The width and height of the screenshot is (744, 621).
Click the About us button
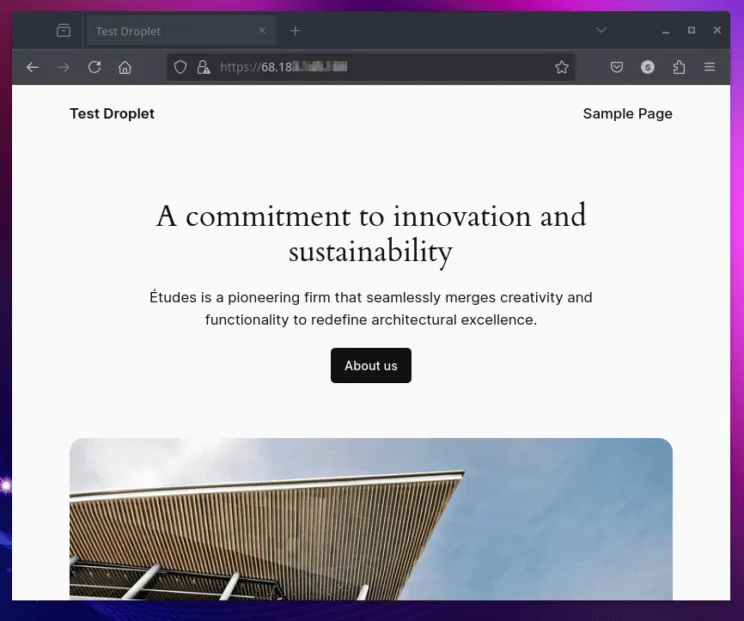point(371,366)
